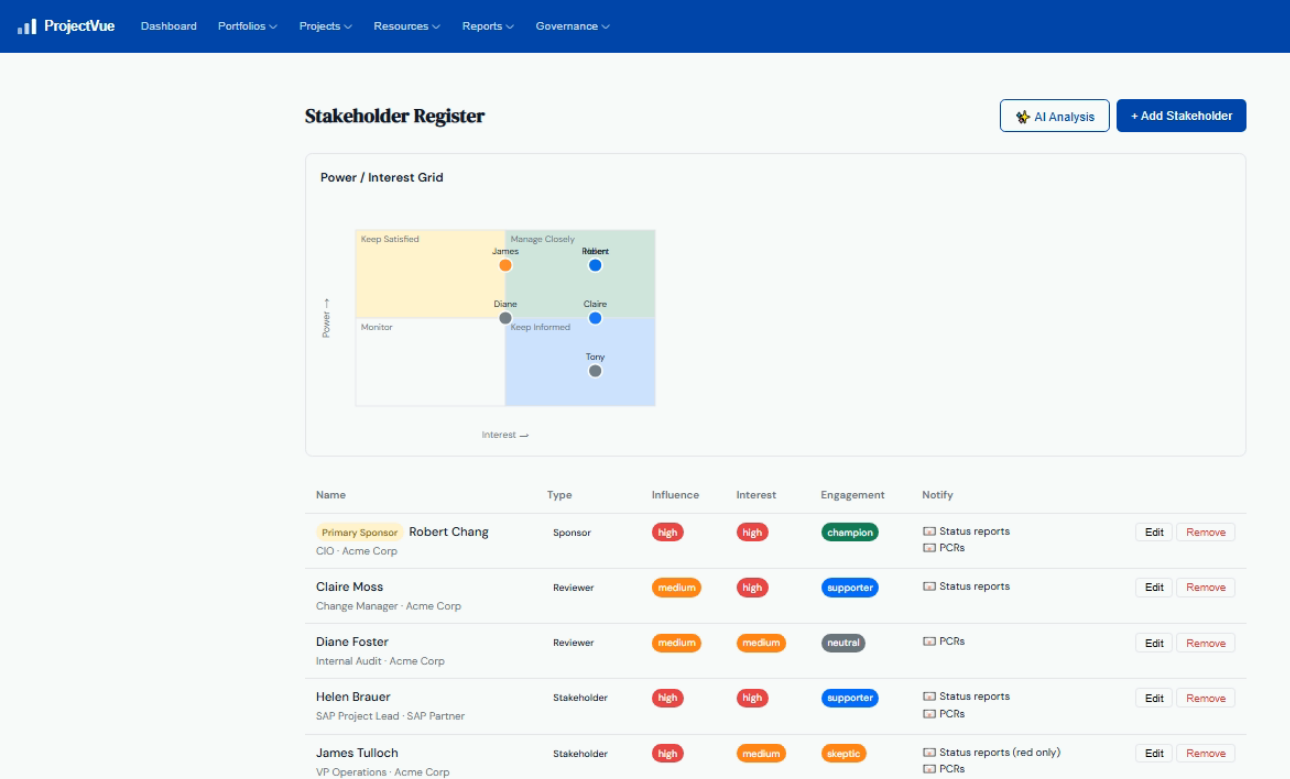This screenshot has height=779, width=1290.
Task: Select James's orange dot on the grid
Action: click(505, 265)
